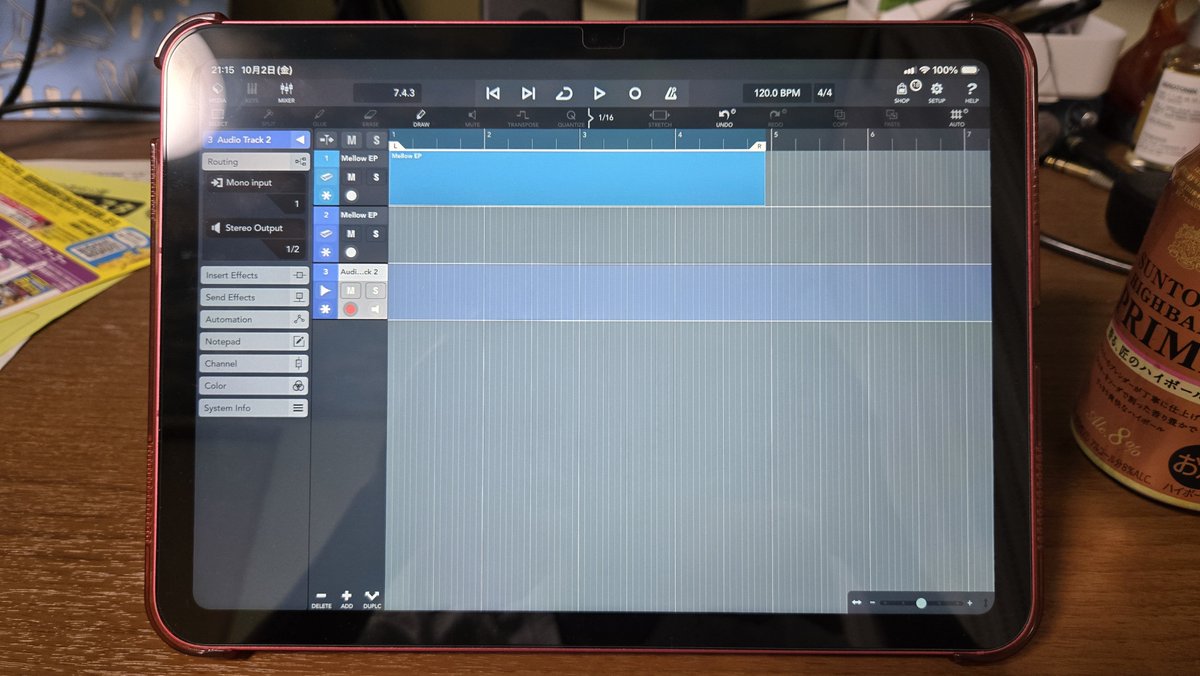The image size is (1200, 676).
Task: Add a new track
Action: 347,600
